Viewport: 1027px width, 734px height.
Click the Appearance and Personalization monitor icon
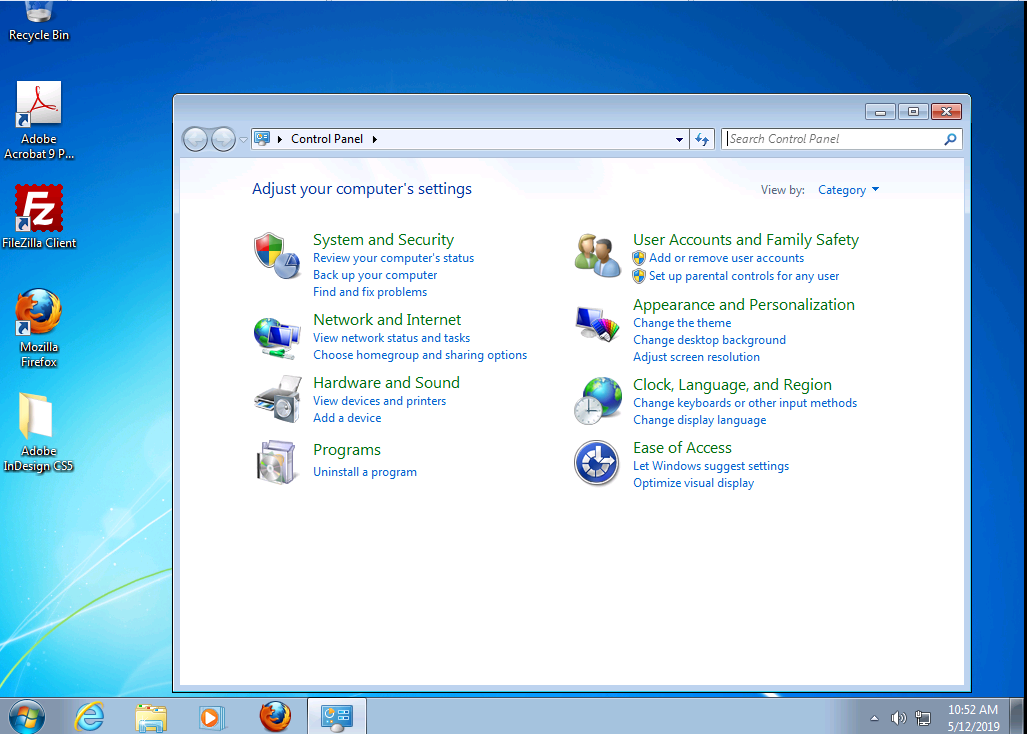click(x=598, y=324)
